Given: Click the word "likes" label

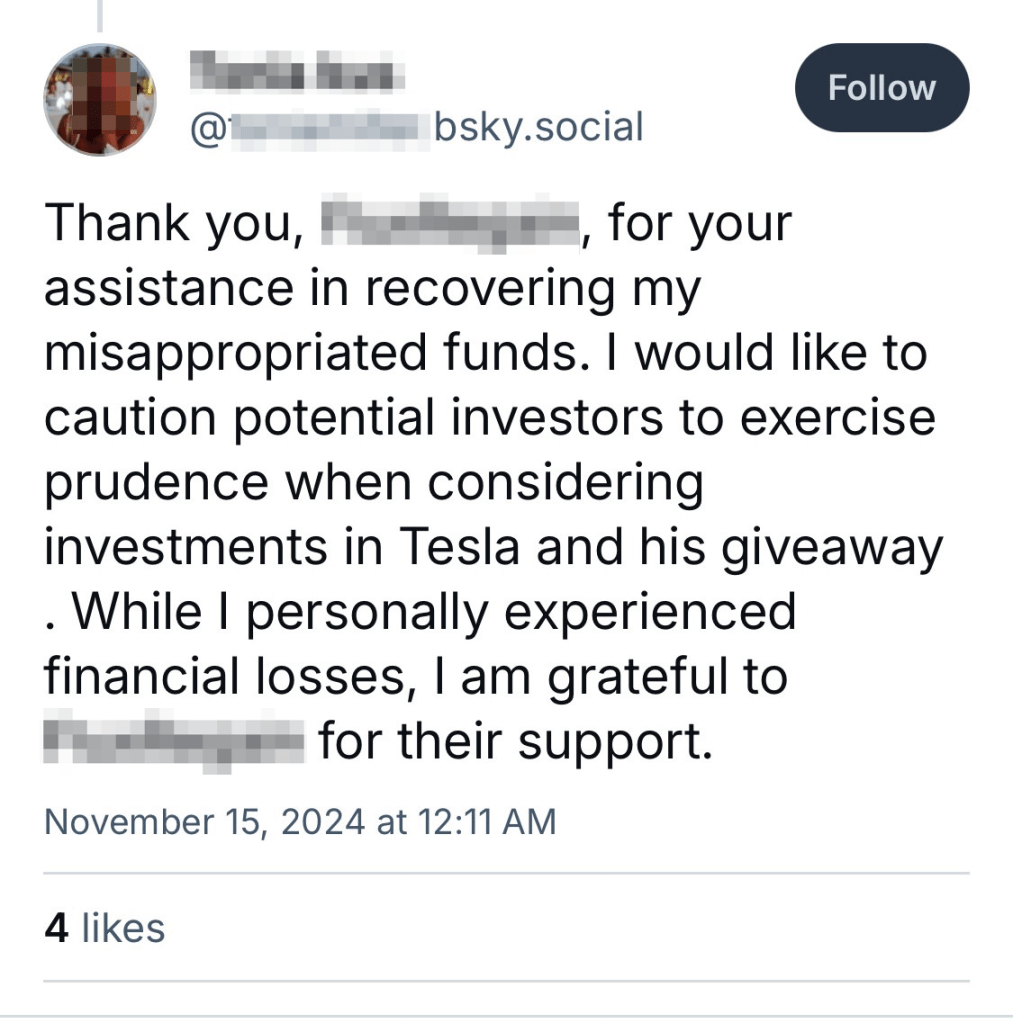Looking at the screenshot, I should coord(122,928).
